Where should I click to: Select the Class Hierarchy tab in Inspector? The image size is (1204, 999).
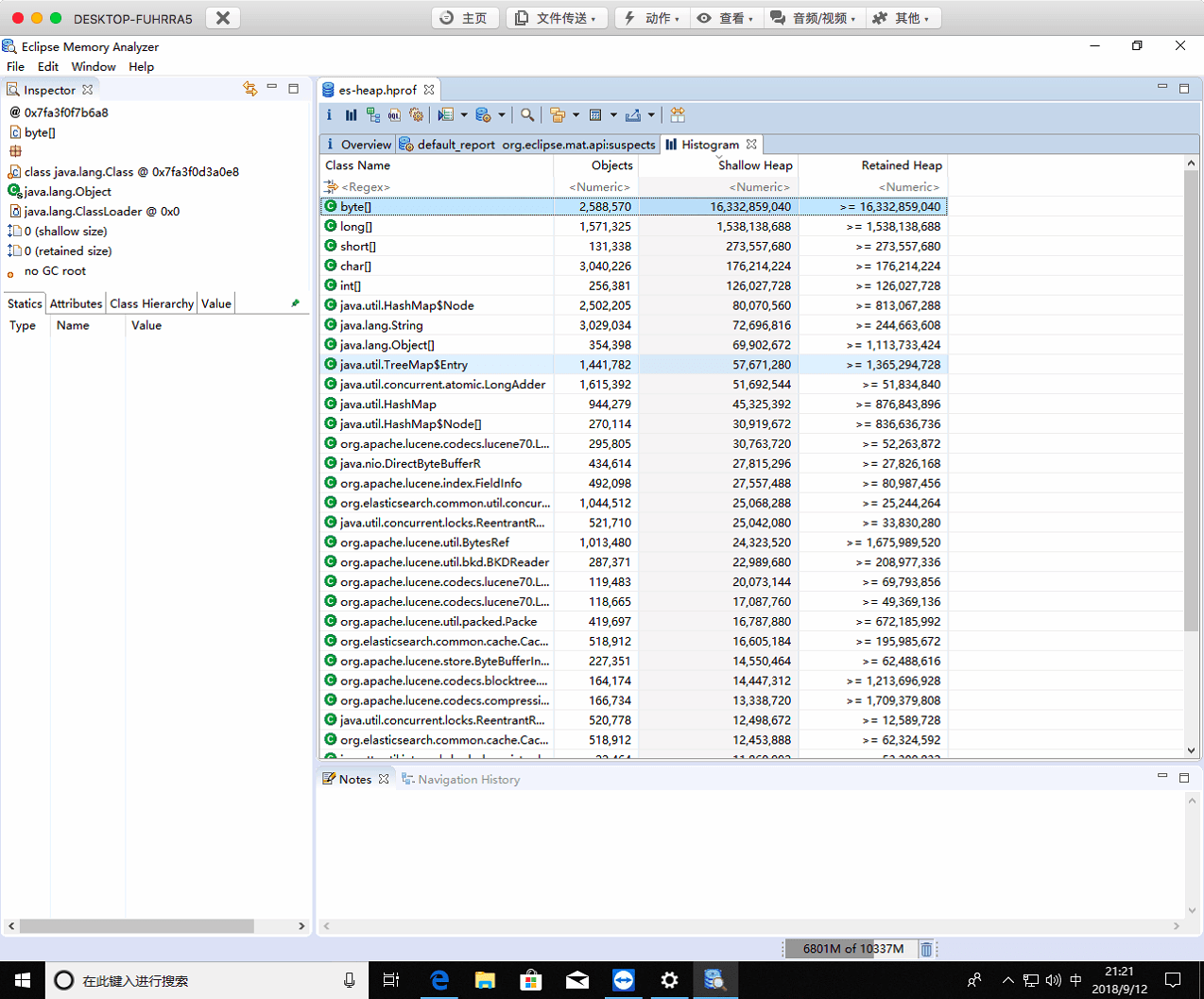[x=151, y=303]
